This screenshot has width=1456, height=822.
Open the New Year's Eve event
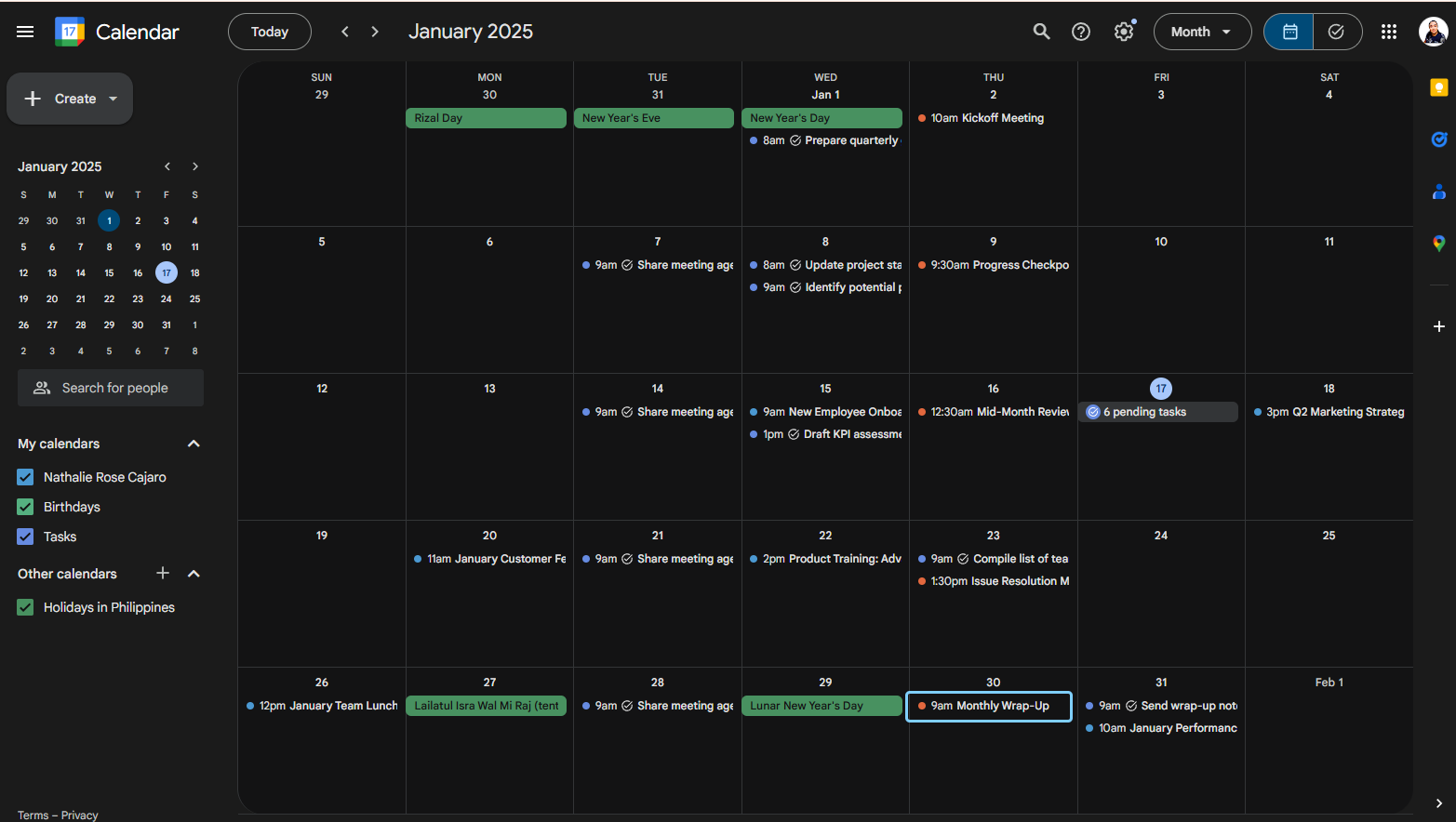click(x=654, y=118)
